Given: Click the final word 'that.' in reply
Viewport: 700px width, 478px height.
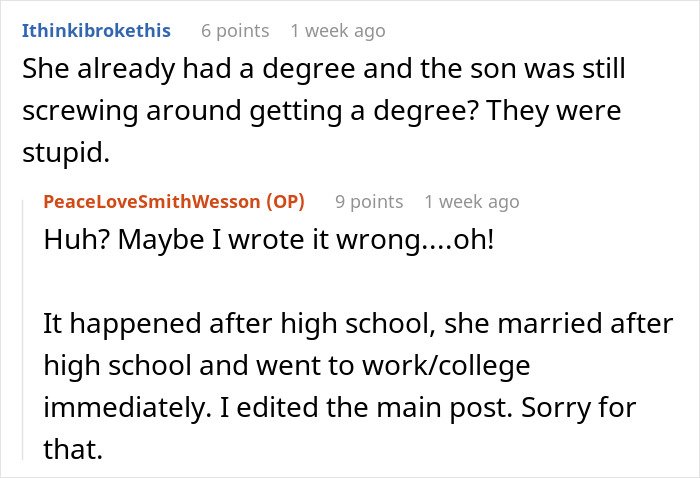Looking at the screenshot, I should click(73, 450).
